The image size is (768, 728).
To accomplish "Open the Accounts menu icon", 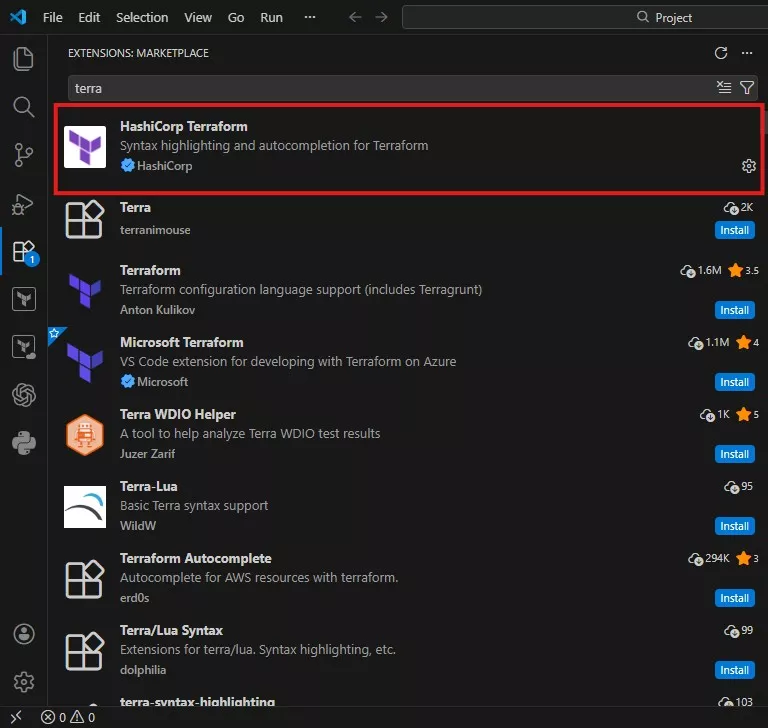I will click(x=24, y=634).
